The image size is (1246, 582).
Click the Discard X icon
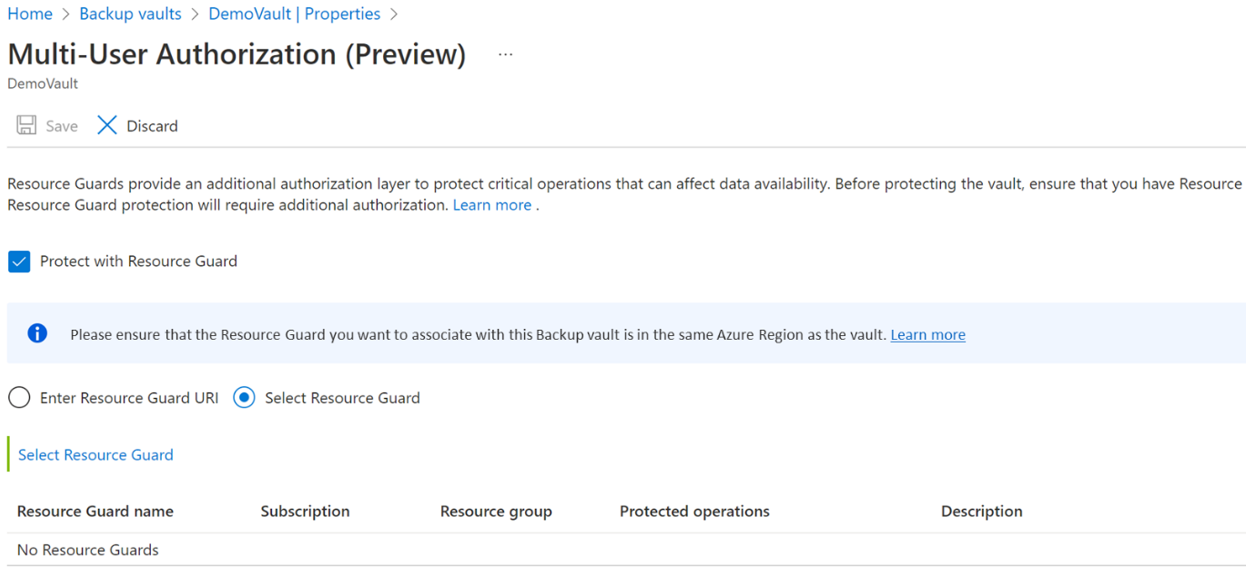[x=107, y=125]
